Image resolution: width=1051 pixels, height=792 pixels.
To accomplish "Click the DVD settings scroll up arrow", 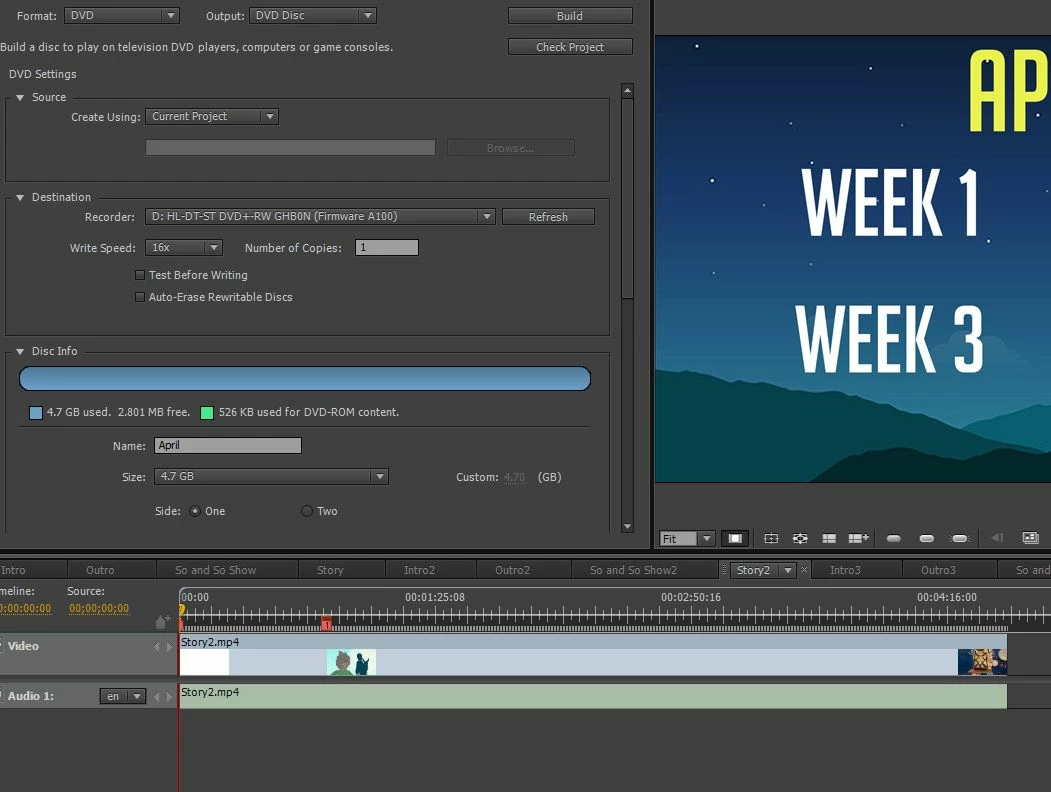I will pyautogui.click(x=627, y=90).
